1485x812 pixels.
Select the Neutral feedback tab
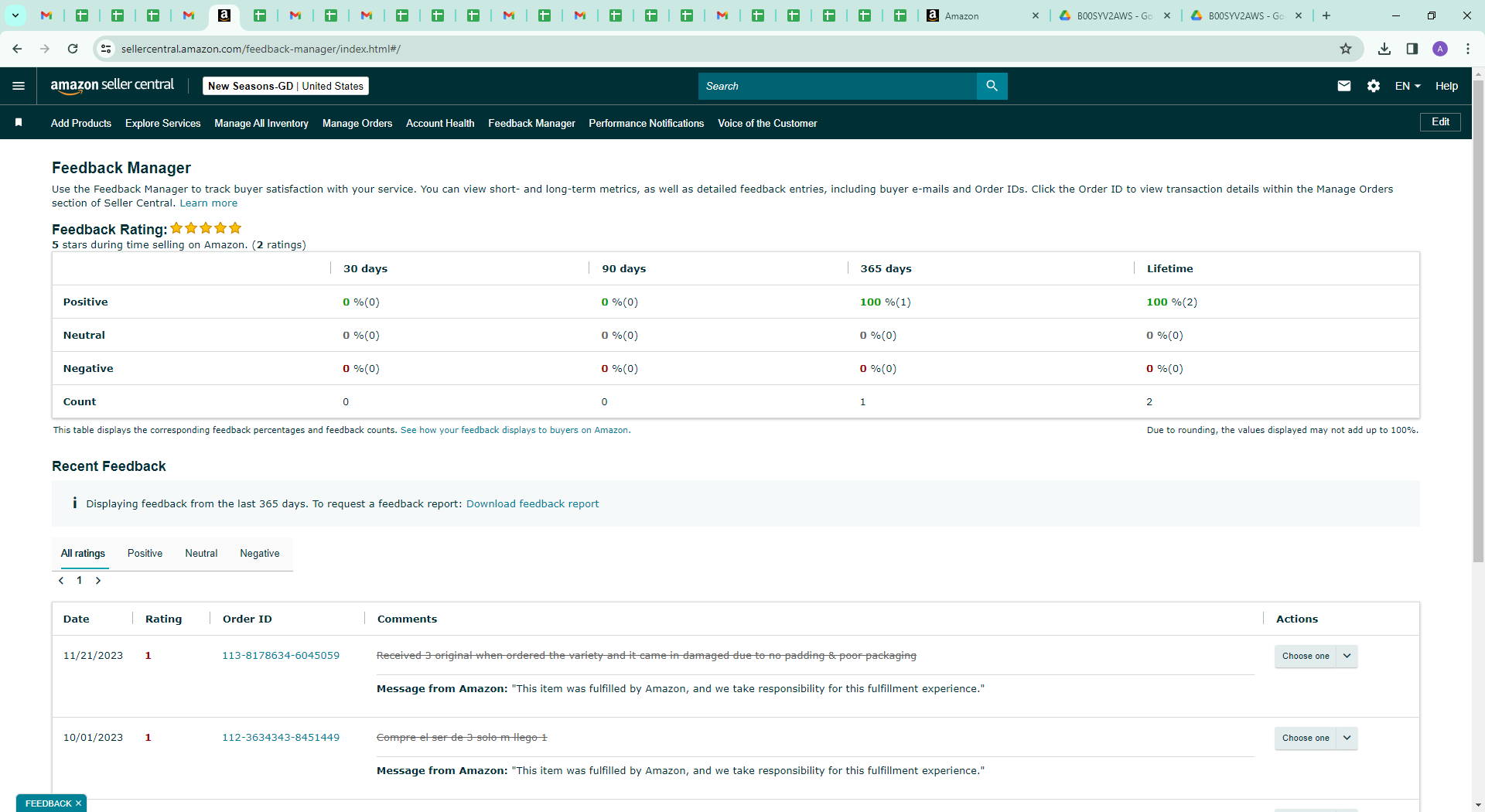tap(201, 554)
